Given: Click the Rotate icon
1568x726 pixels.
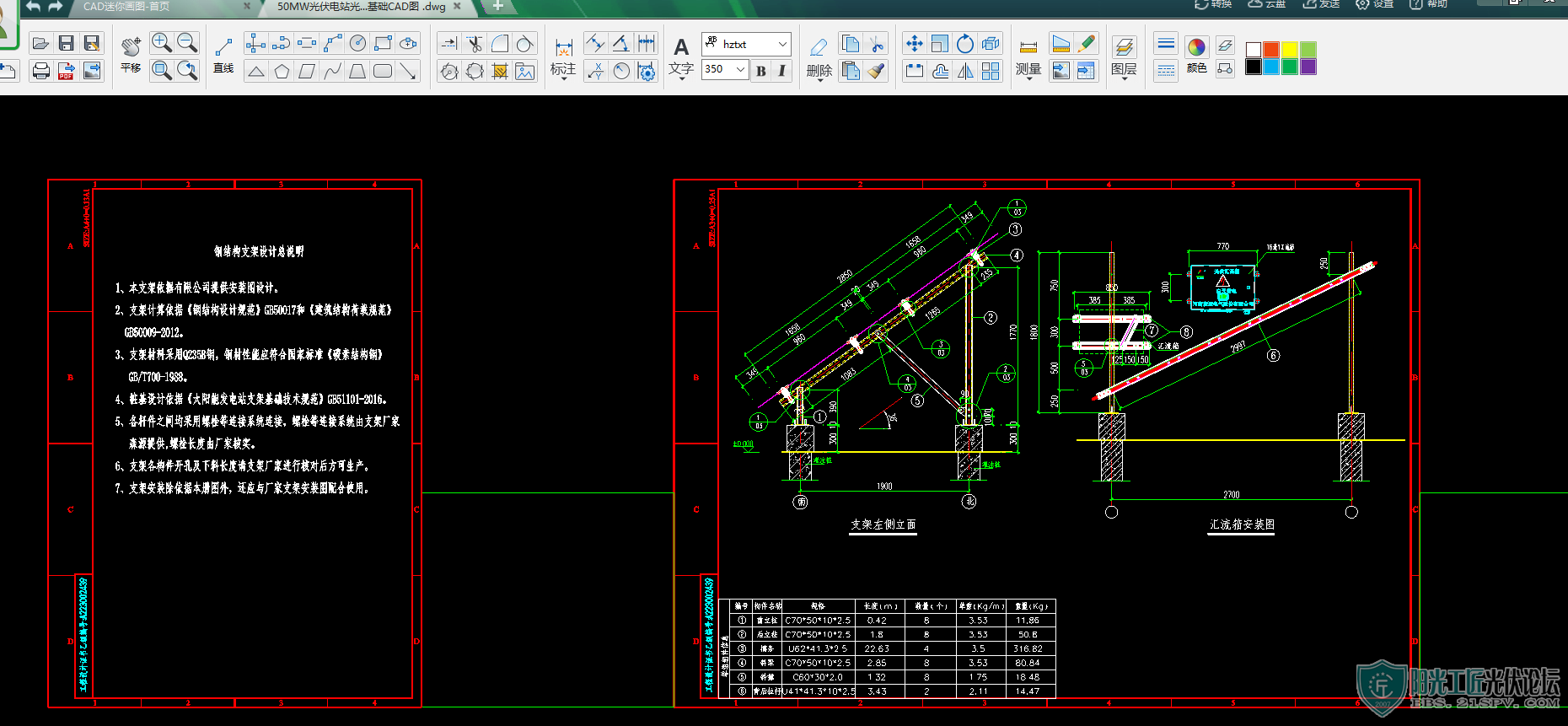Looking at the screenshot, I should pos(965,43).
